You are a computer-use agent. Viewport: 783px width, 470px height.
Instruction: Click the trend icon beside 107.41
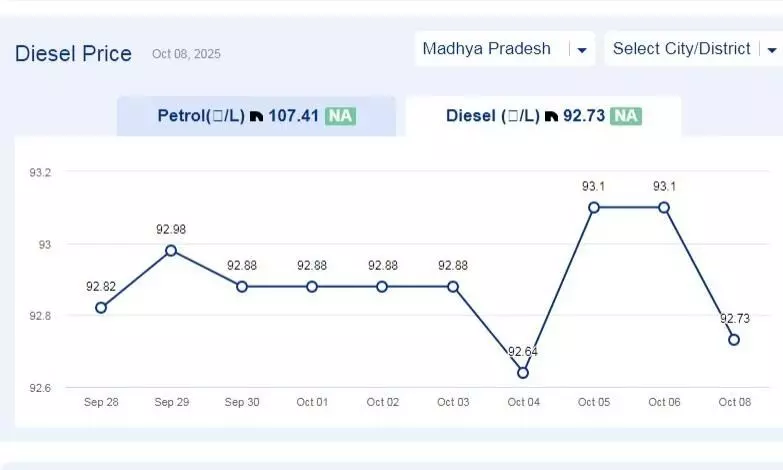tap(256, 116)
